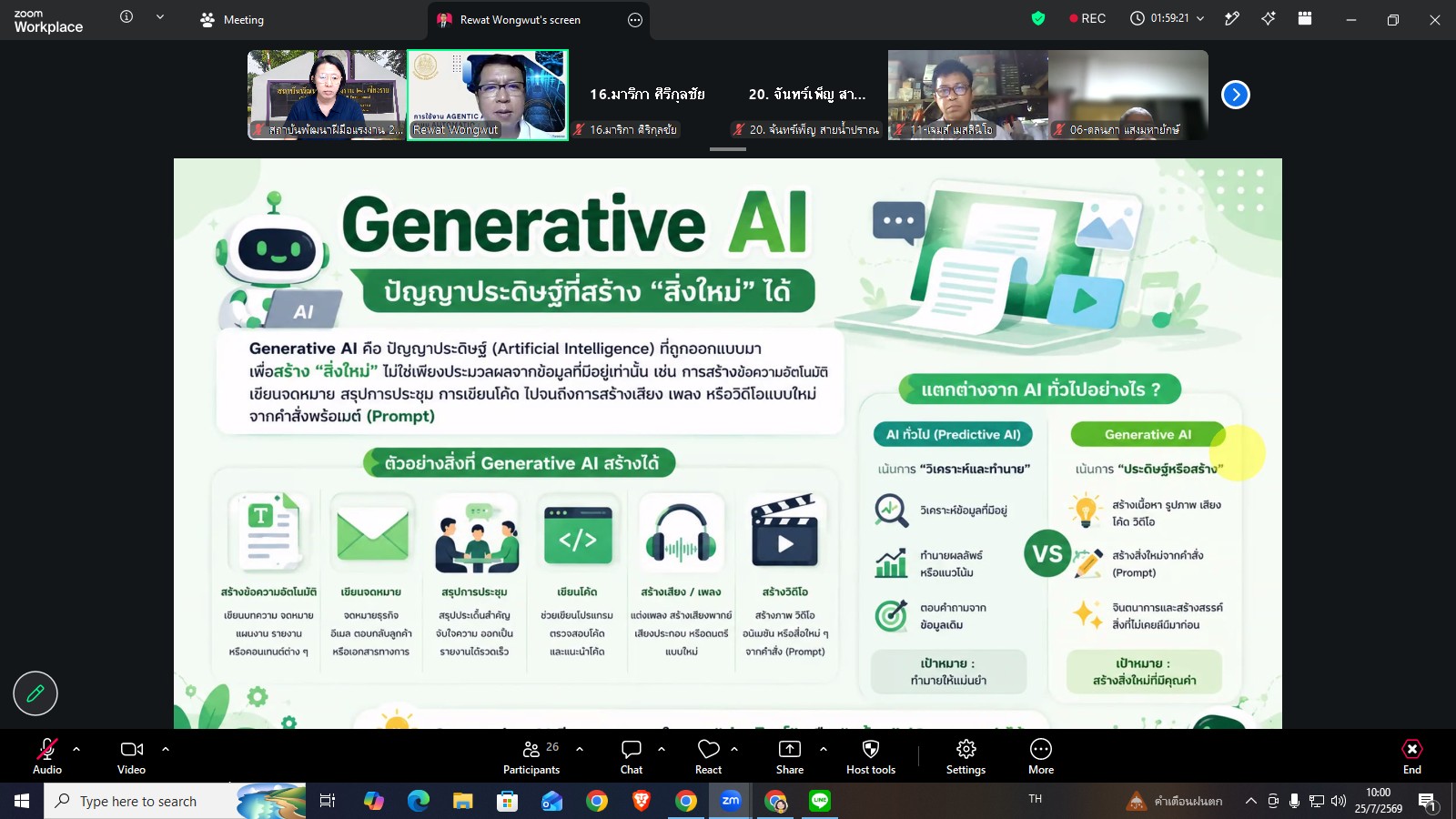Expand audio options arrow next to Audio

pyautogui.click(x=76, y=749)
